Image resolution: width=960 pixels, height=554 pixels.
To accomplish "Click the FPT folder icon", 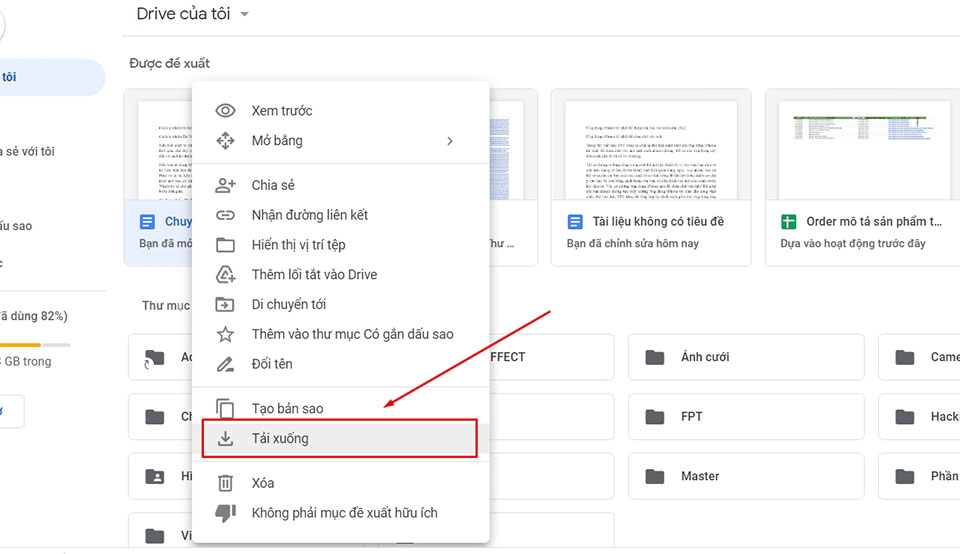I will point(654,417).
